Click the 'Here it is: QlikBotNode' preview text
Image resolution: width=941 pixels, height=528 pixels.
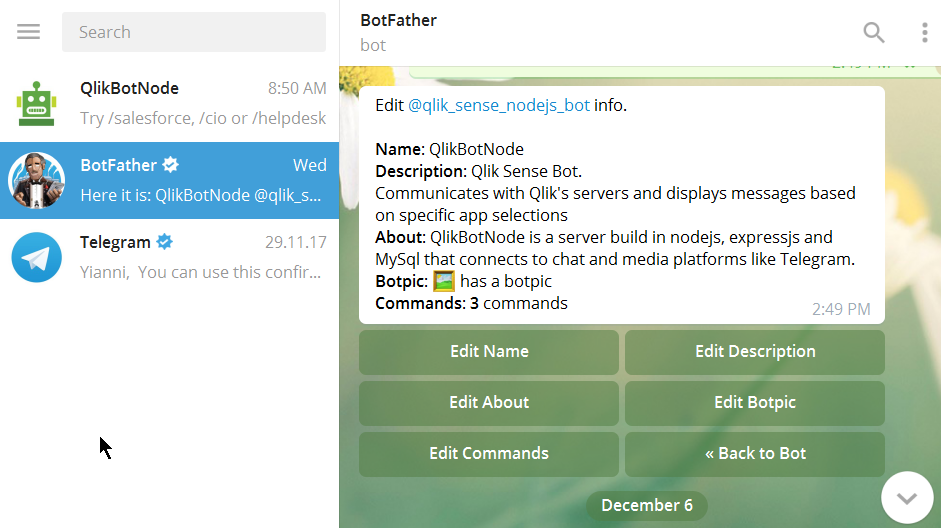coord(200,195)
